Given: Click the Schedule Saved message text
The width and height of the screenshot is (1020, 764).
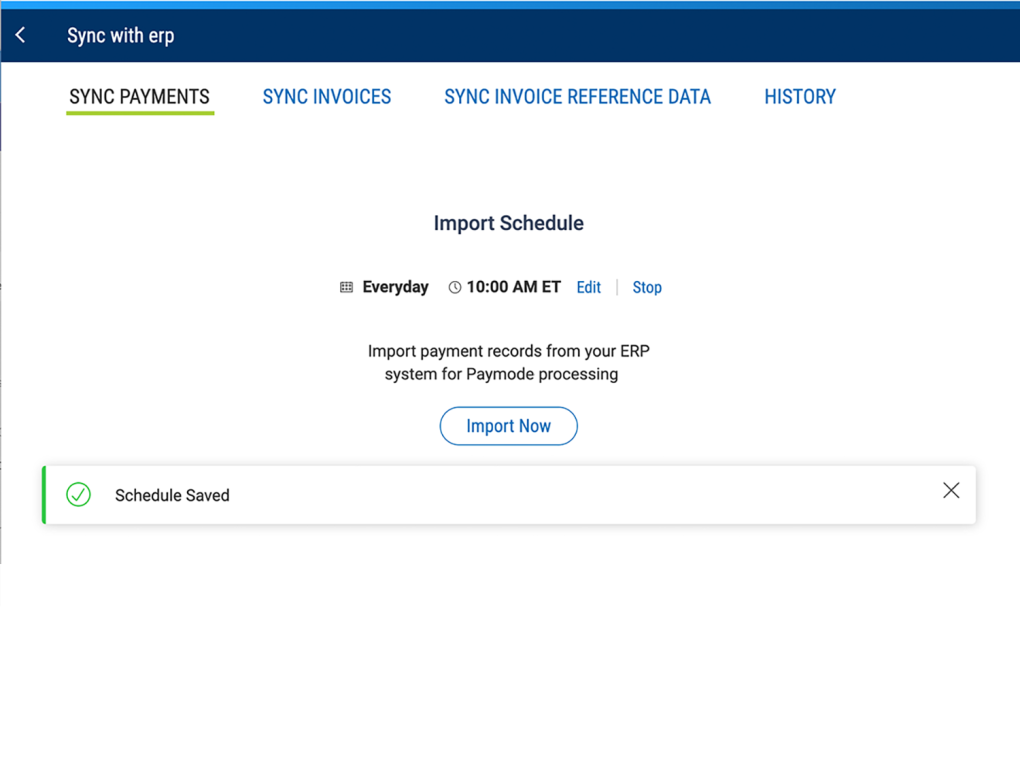Looking at the screenshot, I should pos(172,495).
